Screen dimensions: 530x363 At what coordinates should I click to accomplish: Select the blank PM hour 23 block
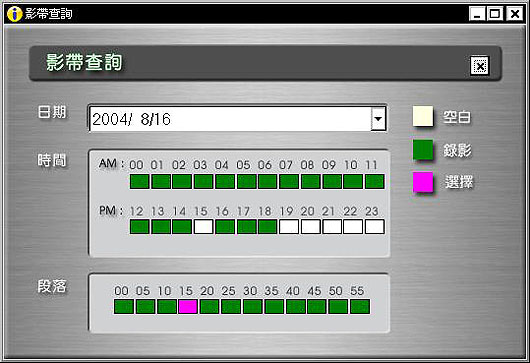(375, 226)
